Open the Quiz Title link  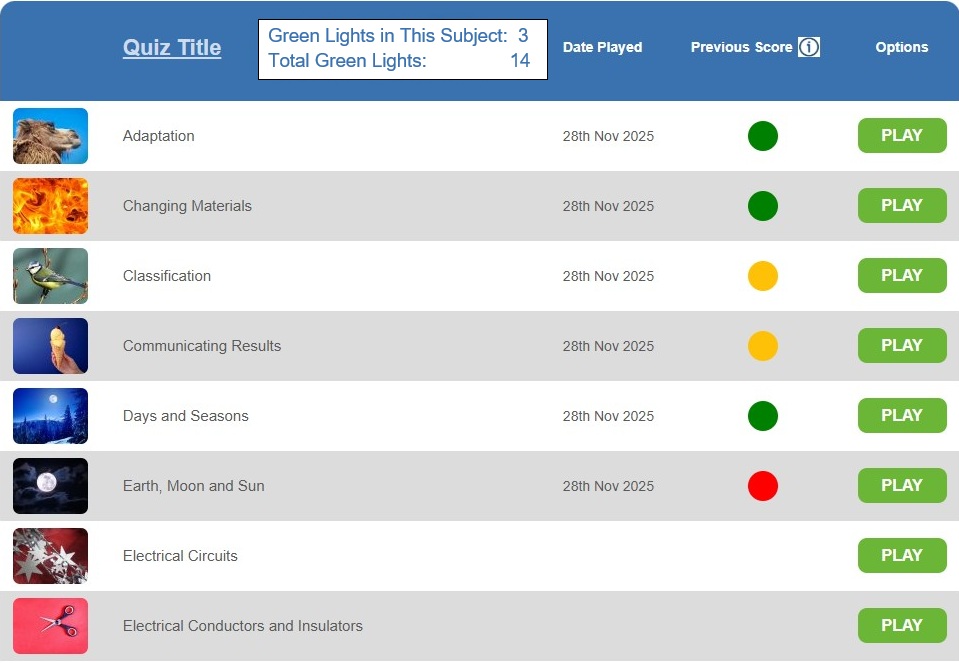click(170, 46)
